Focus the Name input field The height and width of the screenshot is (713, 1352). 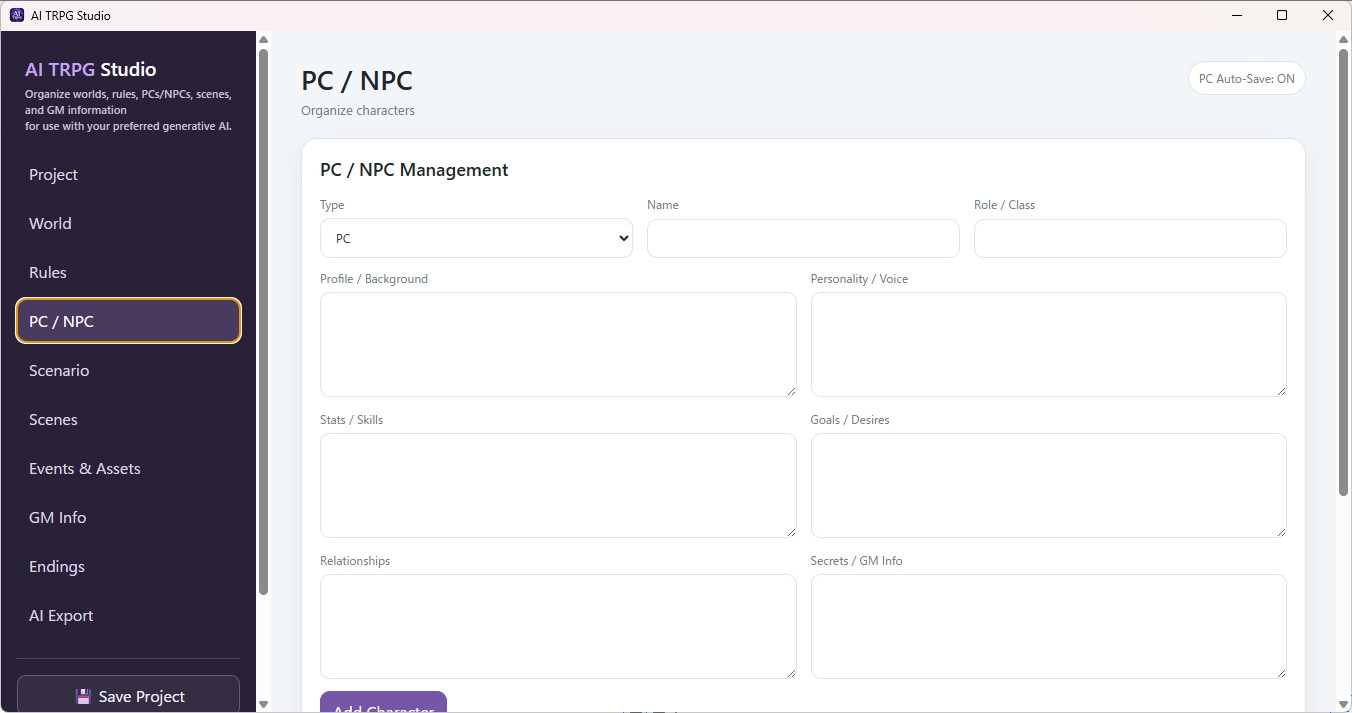803,238
